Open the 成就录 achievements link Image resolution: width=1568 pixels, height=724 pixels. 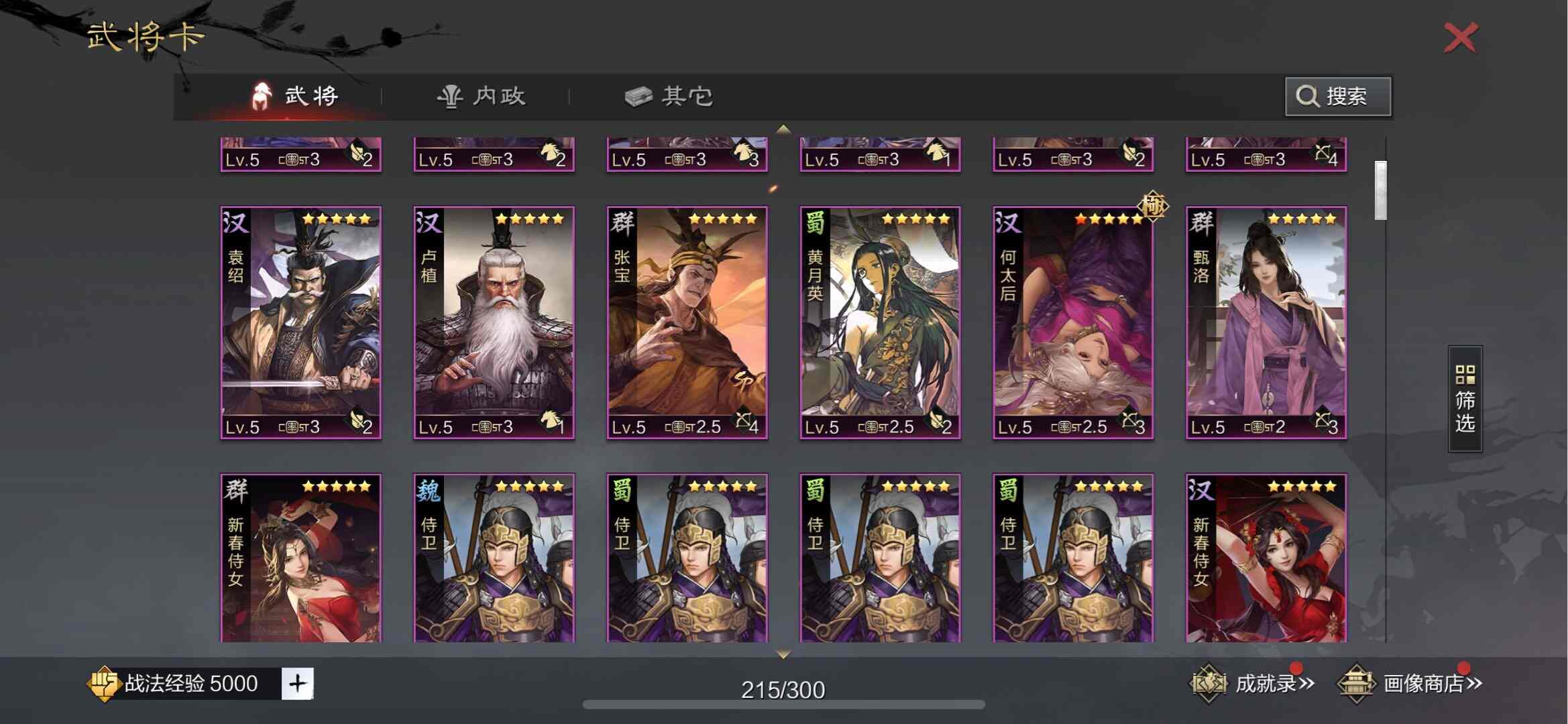(x=1252, y=683)
